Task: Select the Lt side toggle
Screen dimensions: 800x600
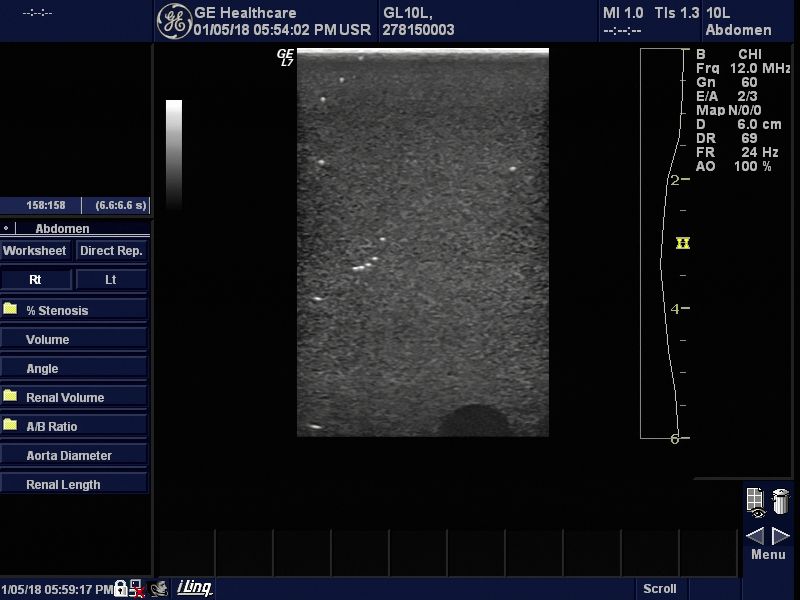Action: click(111, 280)
